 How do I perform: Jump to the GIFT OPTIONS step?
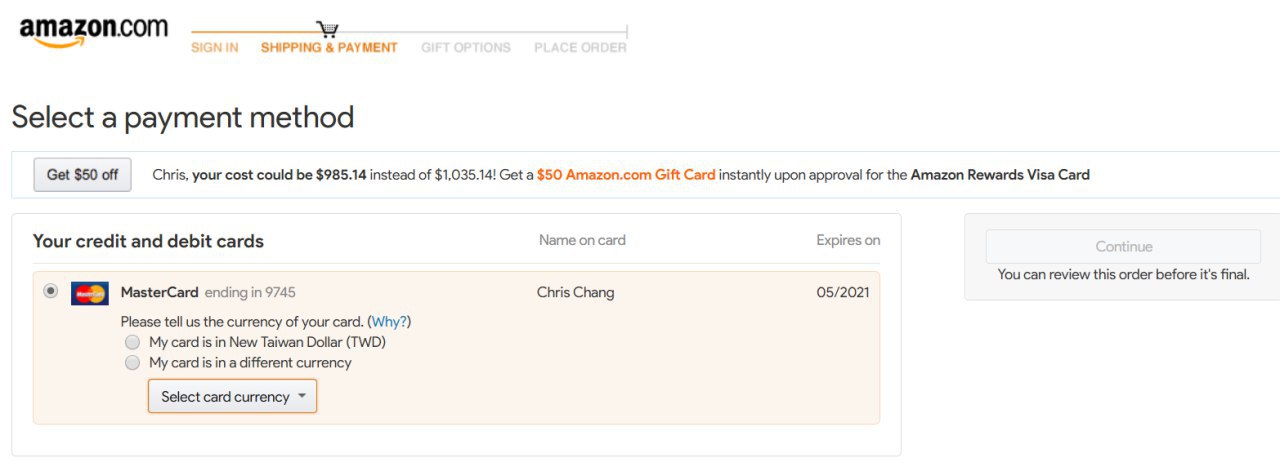click(x=465, y=47)
